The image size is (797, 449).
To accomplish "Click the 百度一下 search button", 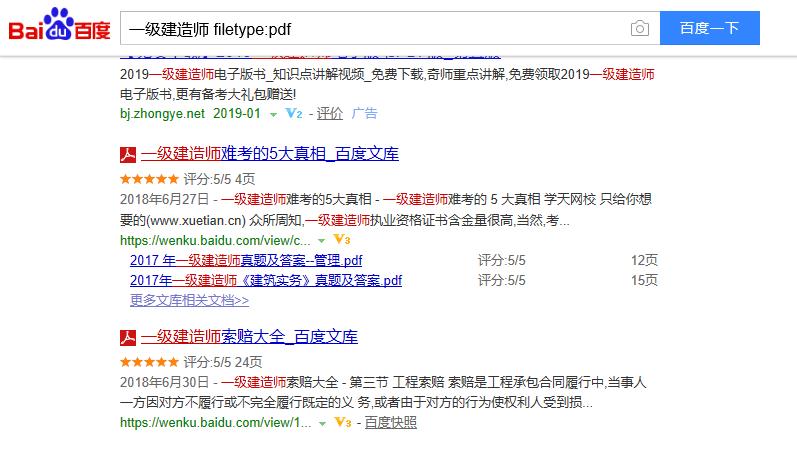I will pos(710,28).
